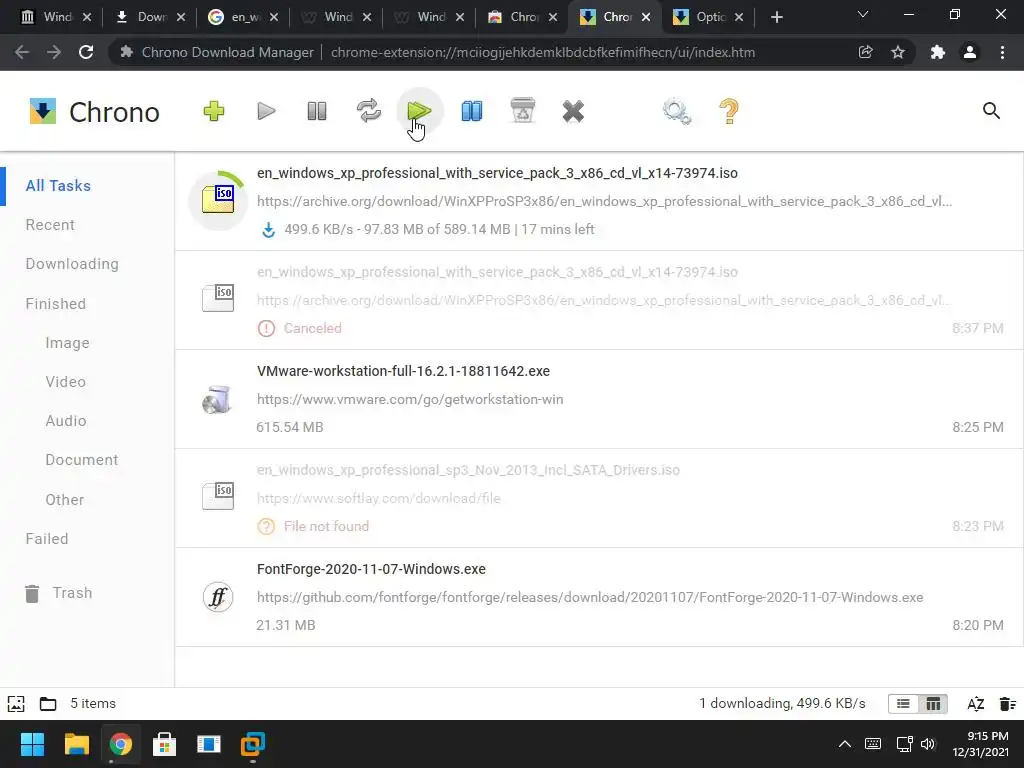Click the AZ sort icon

point(976,703)
